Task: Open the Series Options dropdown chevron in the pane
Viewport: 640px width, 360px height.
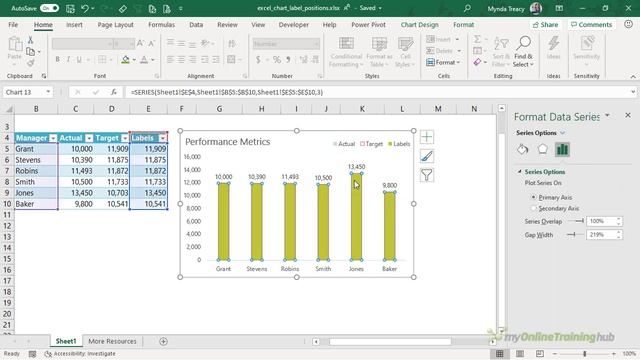Action: (x=562, y=133)
